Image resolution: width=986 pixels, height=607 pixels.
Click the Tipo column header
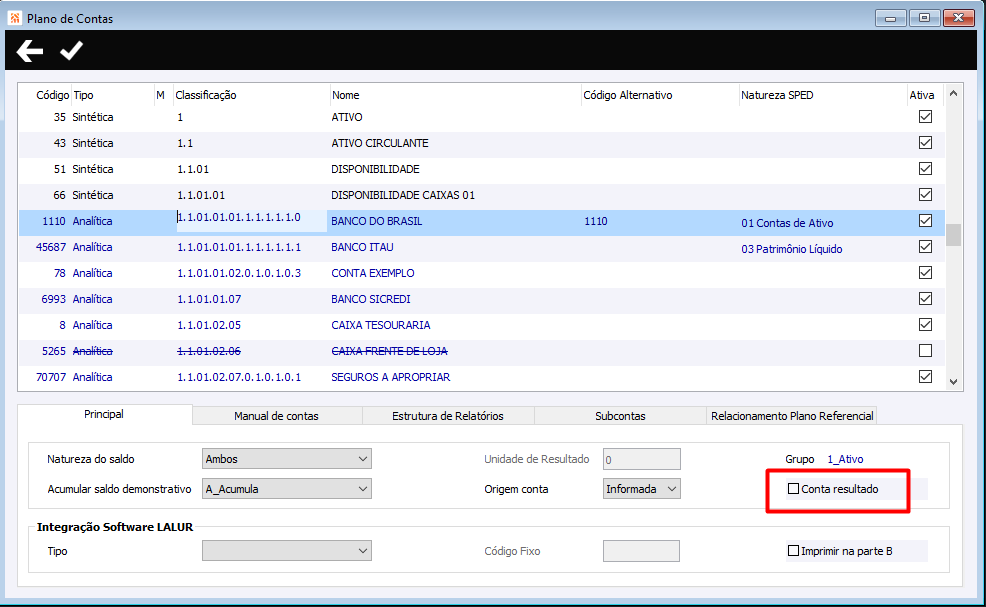pos(83,95)
